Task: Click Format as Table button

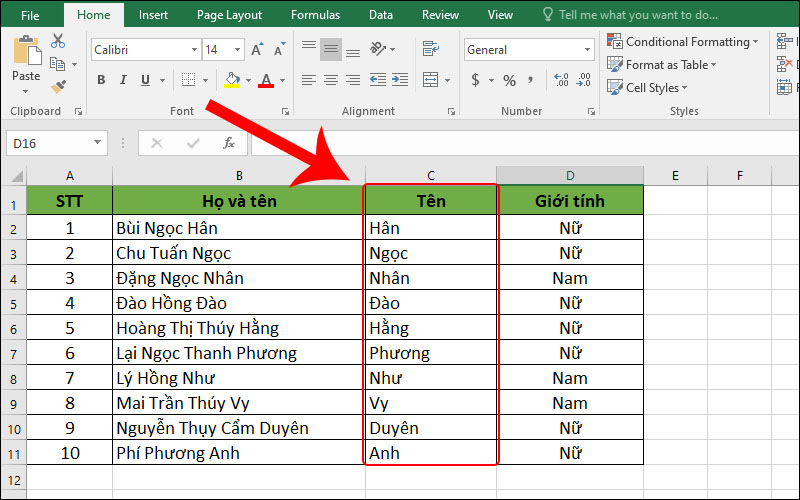Action: pyautogui.click(x=665, y=65)
